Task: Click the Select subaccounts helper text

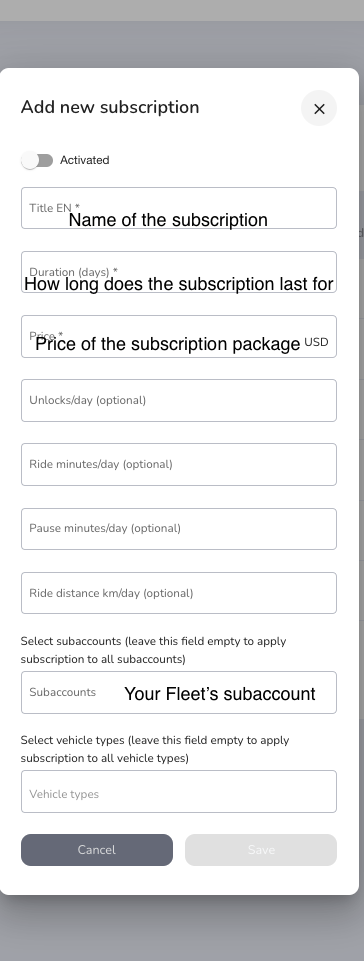Action: (x=153, y=650)
